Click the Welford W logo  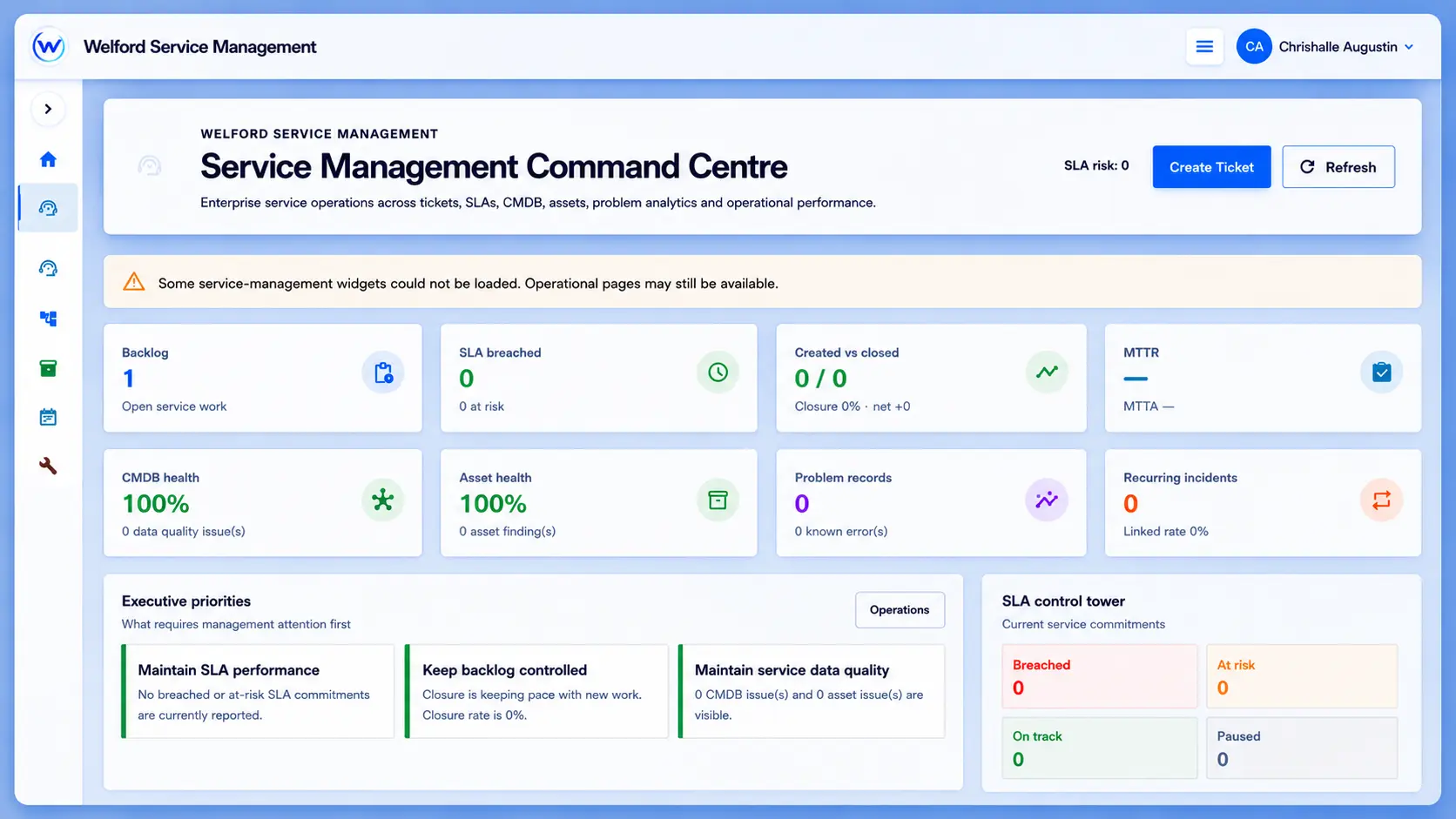[48, 46]
